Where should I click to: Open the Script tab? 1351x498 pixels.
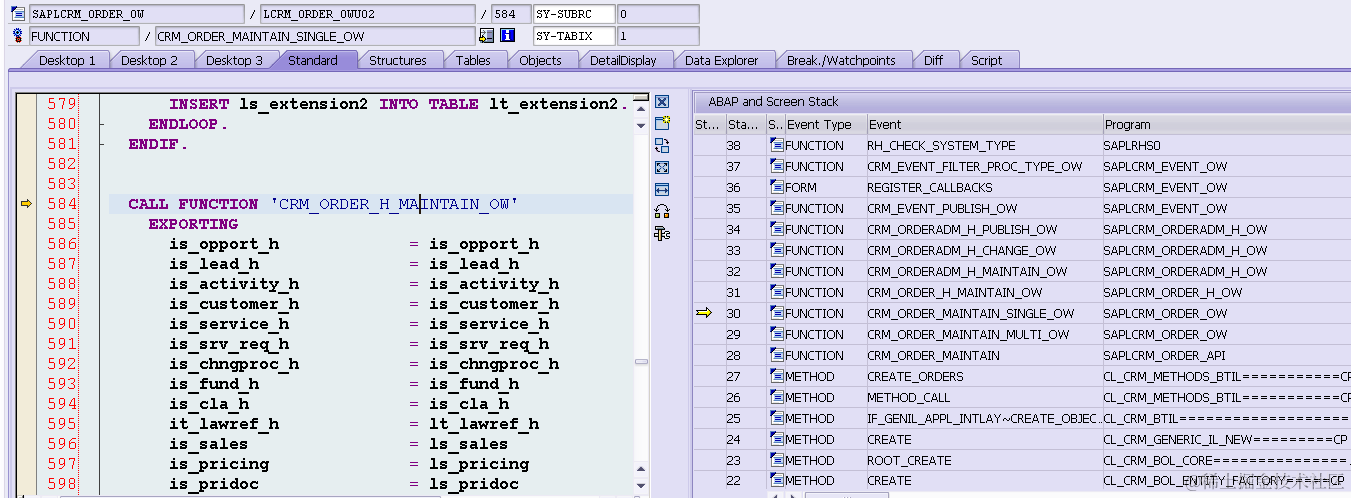click(986, 60)
